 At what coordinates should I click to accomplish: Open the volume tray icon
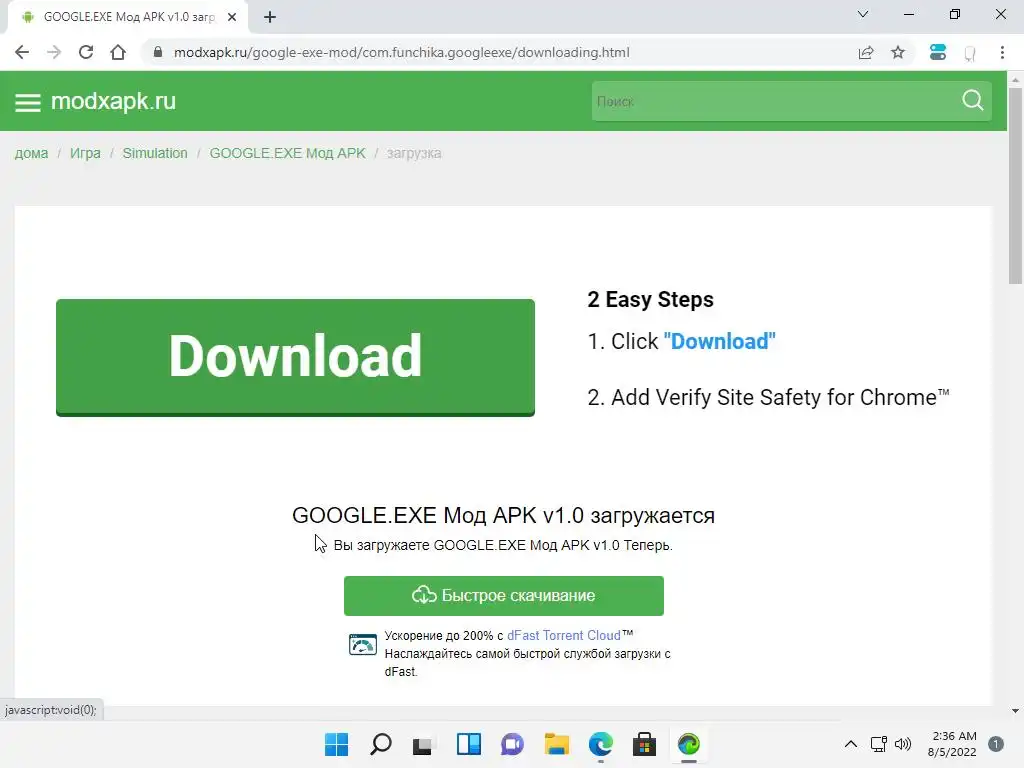(x=903, y=744)
